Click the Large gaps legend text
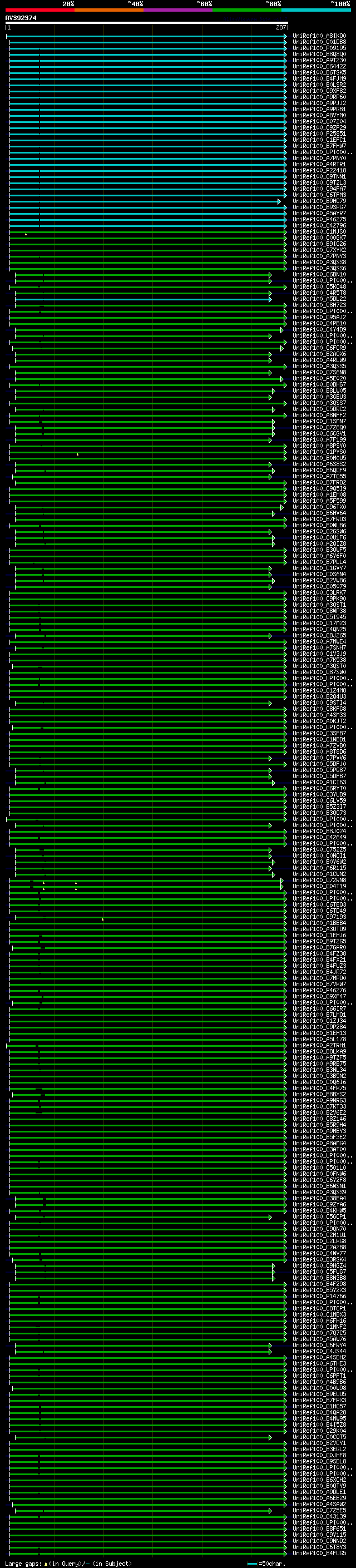Screen dimensions: 356x1568 [68, 1563]
